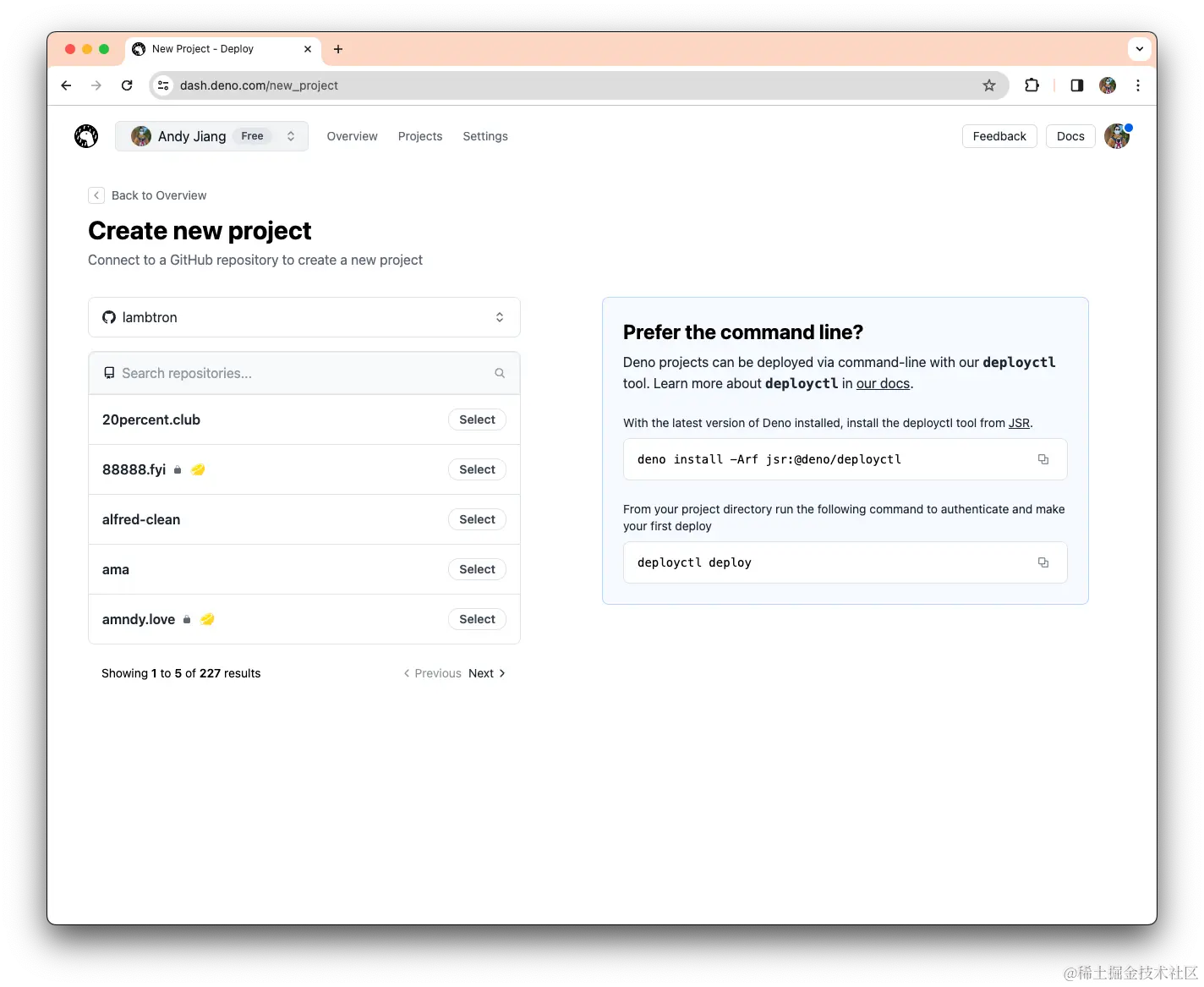This screenshot has width=1204, height=987.
Task: Click the lemon icon next to amndy.love
Action: (207, 619)
